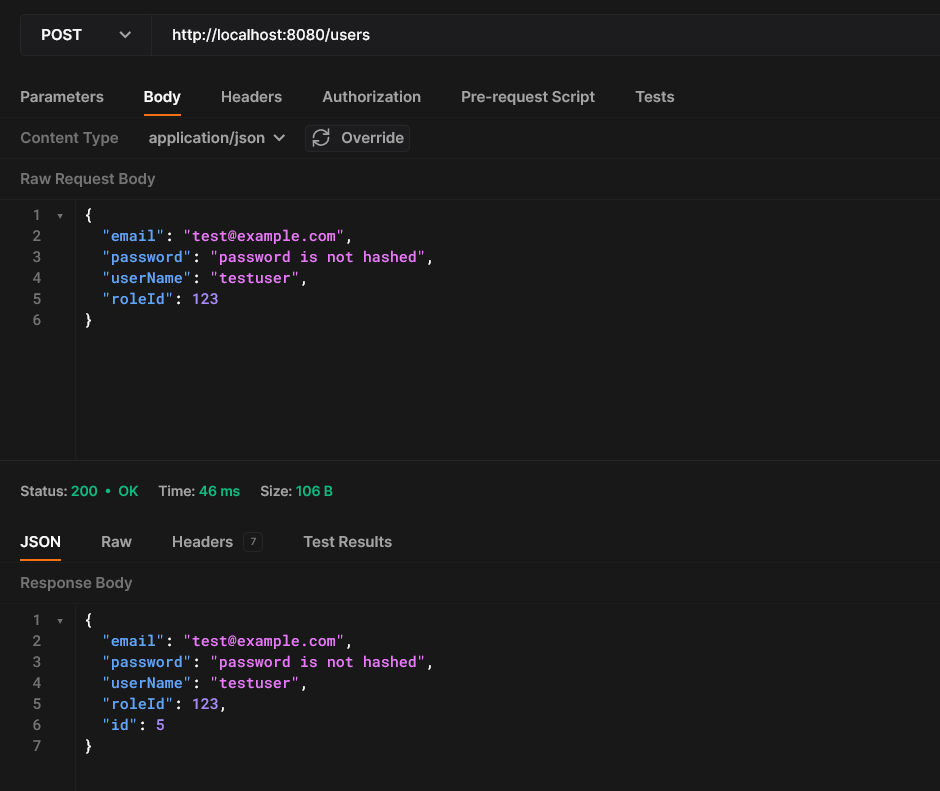Open the Pre-request Script tab
The height and width of the screenshot is (791, 940).
tap(527, 97)
